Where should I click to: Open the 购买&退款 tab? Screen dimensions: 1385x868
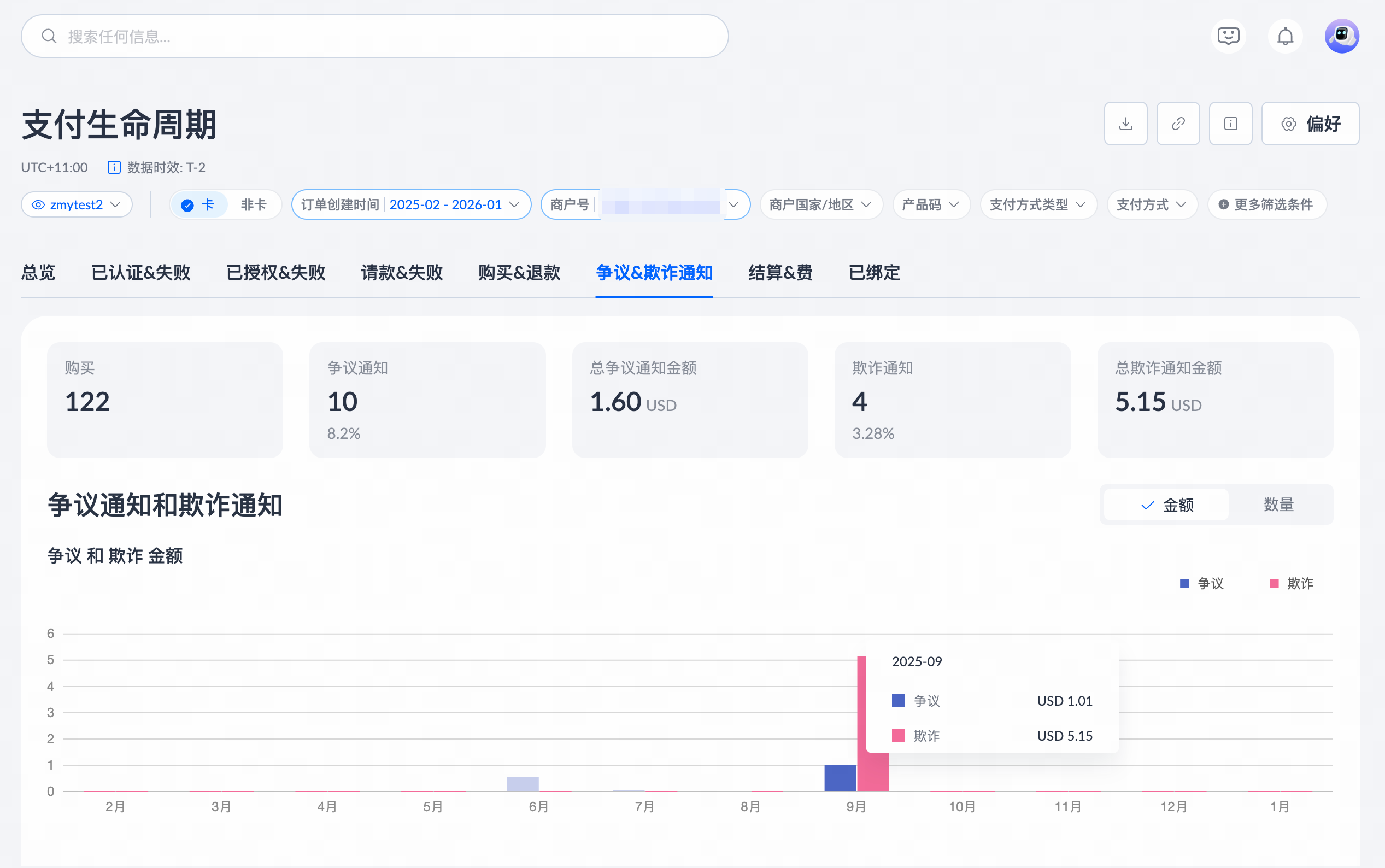519,272
